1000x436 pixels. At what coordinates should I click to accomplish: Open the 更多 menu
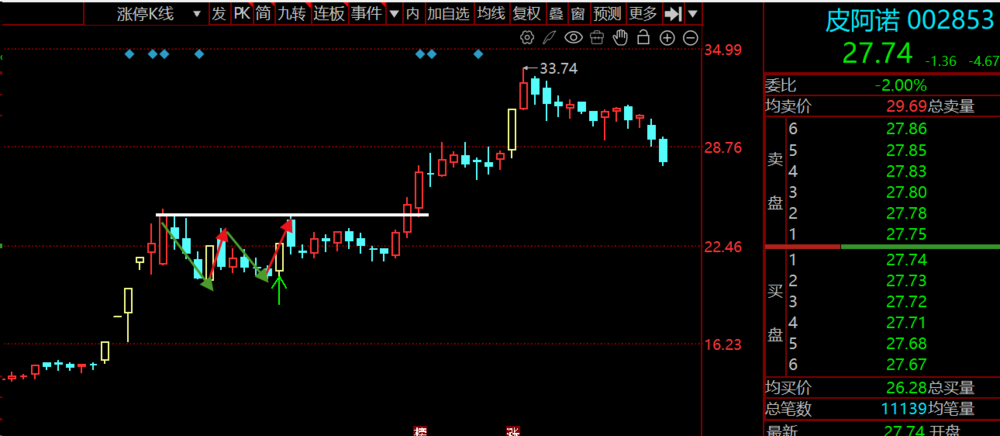tap(643, 14)
